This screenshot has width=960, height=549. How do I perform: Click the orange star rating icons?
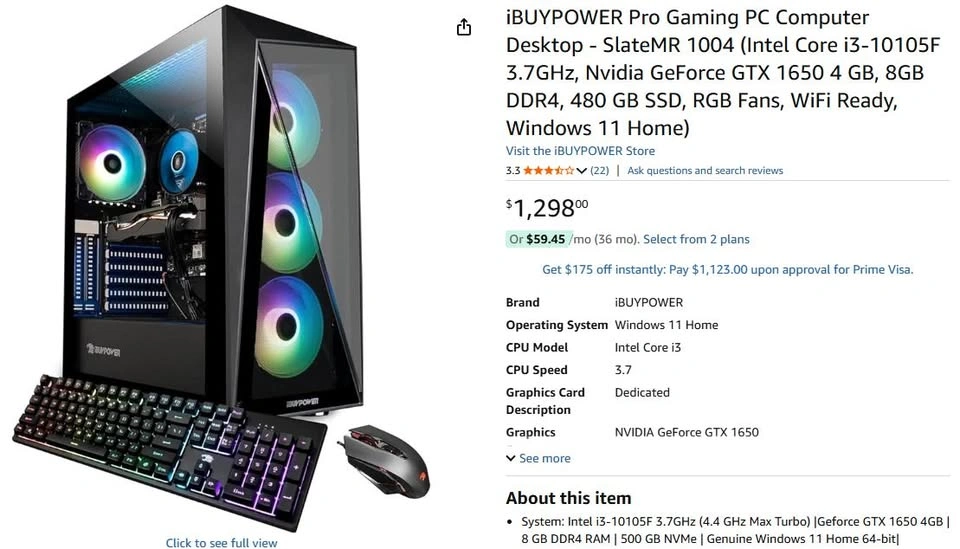pyautogui.click(x=549, y=171)
